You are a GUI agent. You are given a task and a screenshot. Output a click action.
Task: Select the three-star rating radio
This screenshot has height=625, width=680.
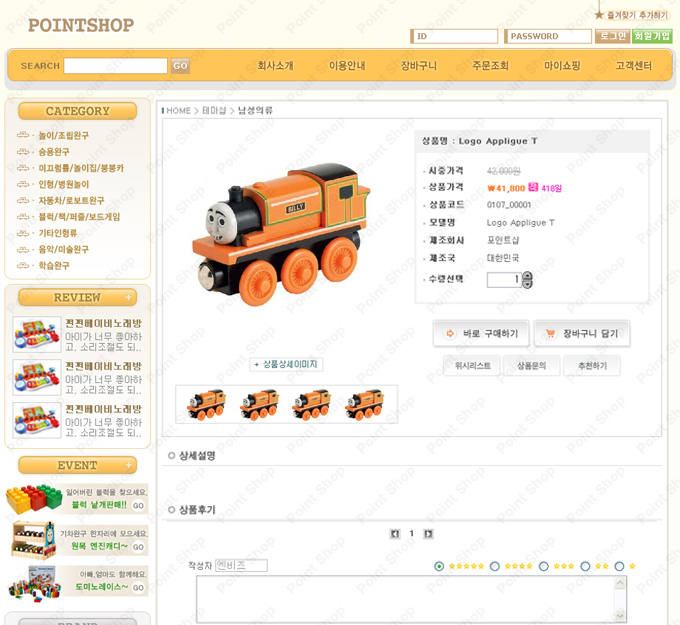pyautogui.click(x=543, y=566)
